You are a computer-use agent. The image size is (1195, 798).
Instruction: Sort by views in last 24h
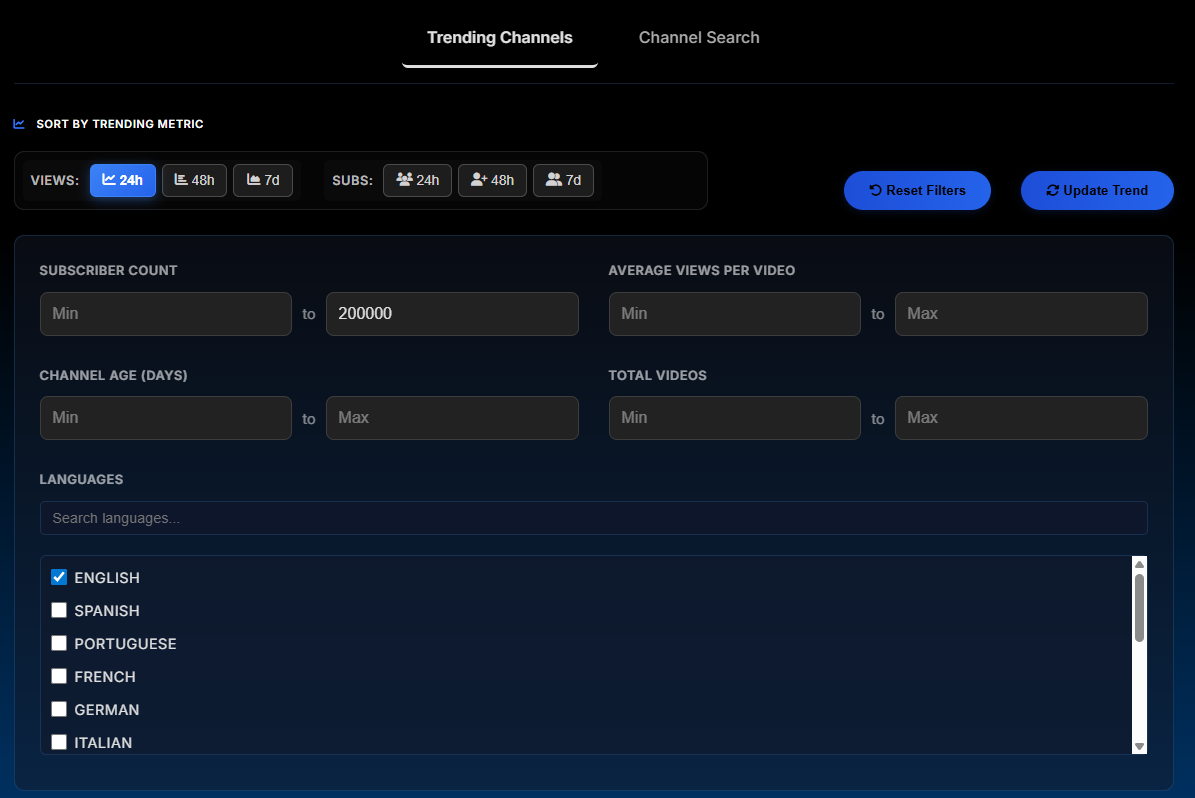pyautogui.click(x=123, y=181)
